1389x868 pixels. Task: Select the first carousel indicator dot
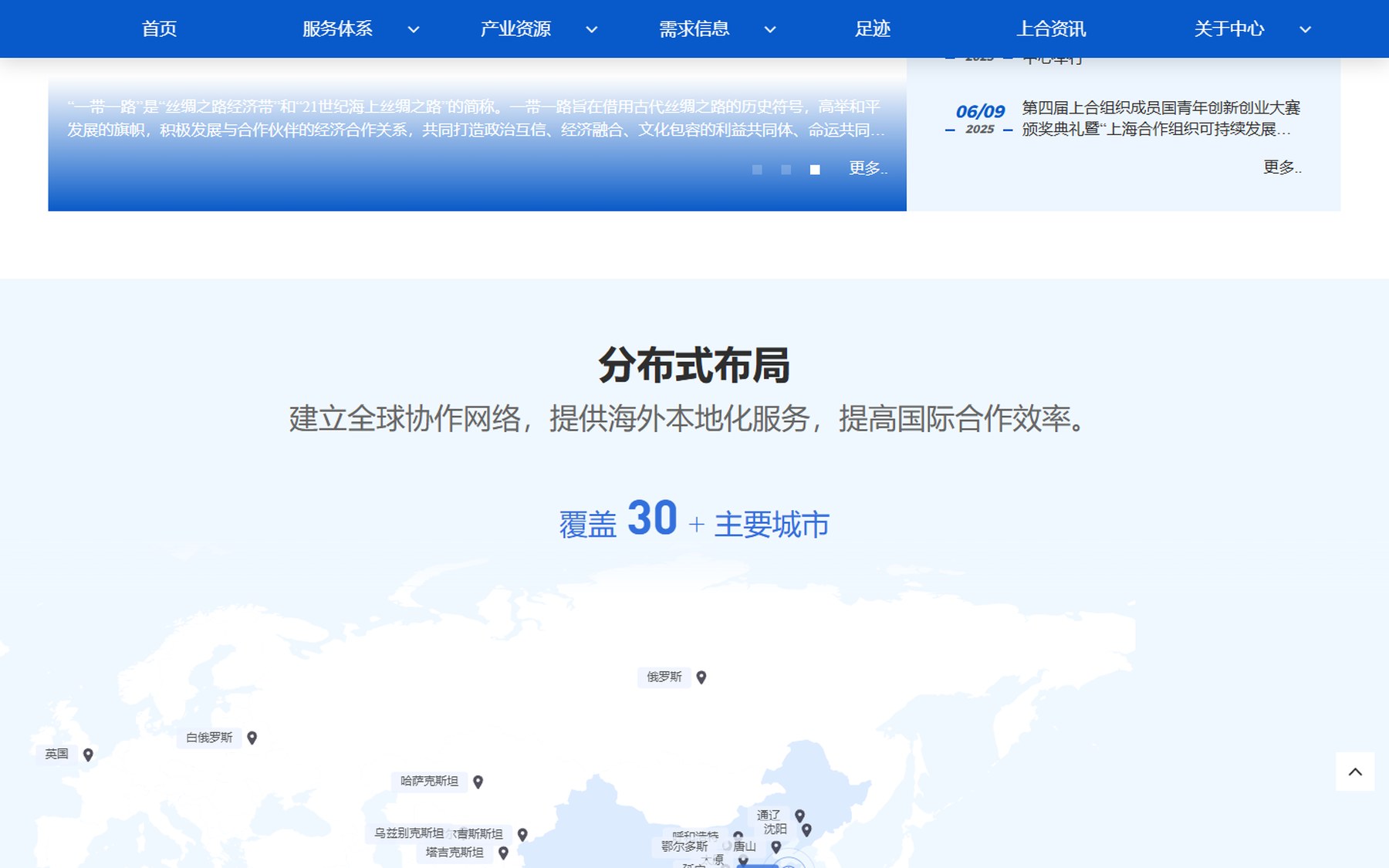[757, 170]
